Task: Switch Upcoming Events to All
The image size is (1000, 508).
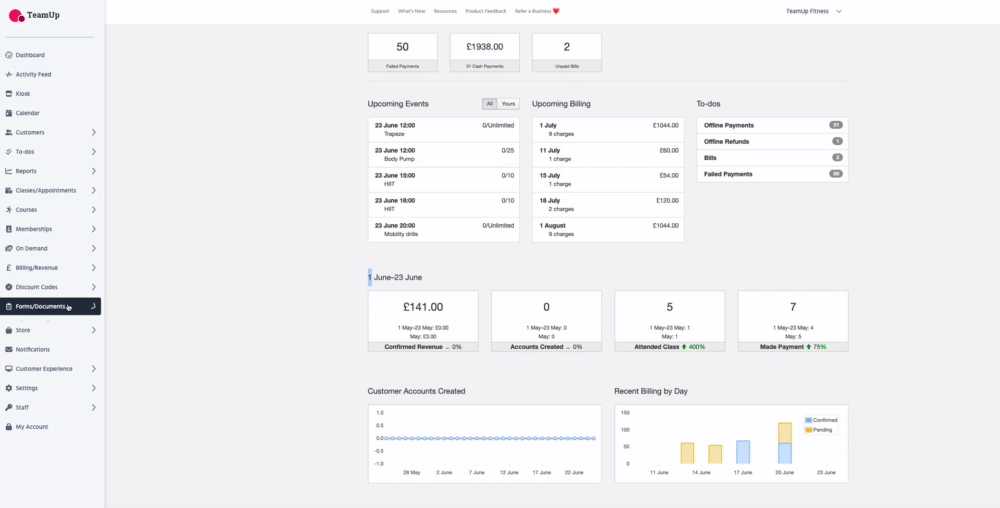Action: click(489, 104)
